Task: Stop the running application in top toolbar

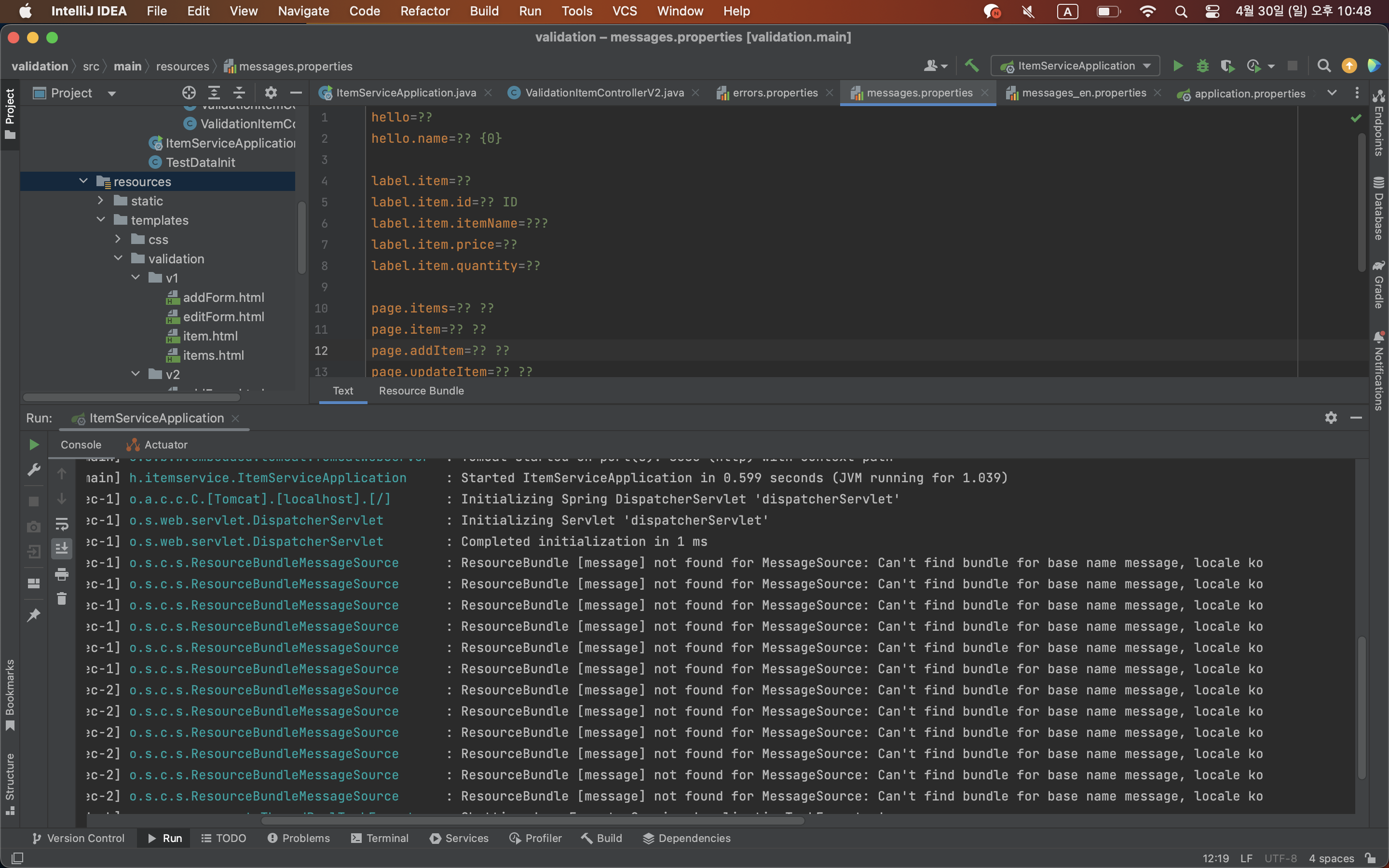Action: [x=1293, y=66]
